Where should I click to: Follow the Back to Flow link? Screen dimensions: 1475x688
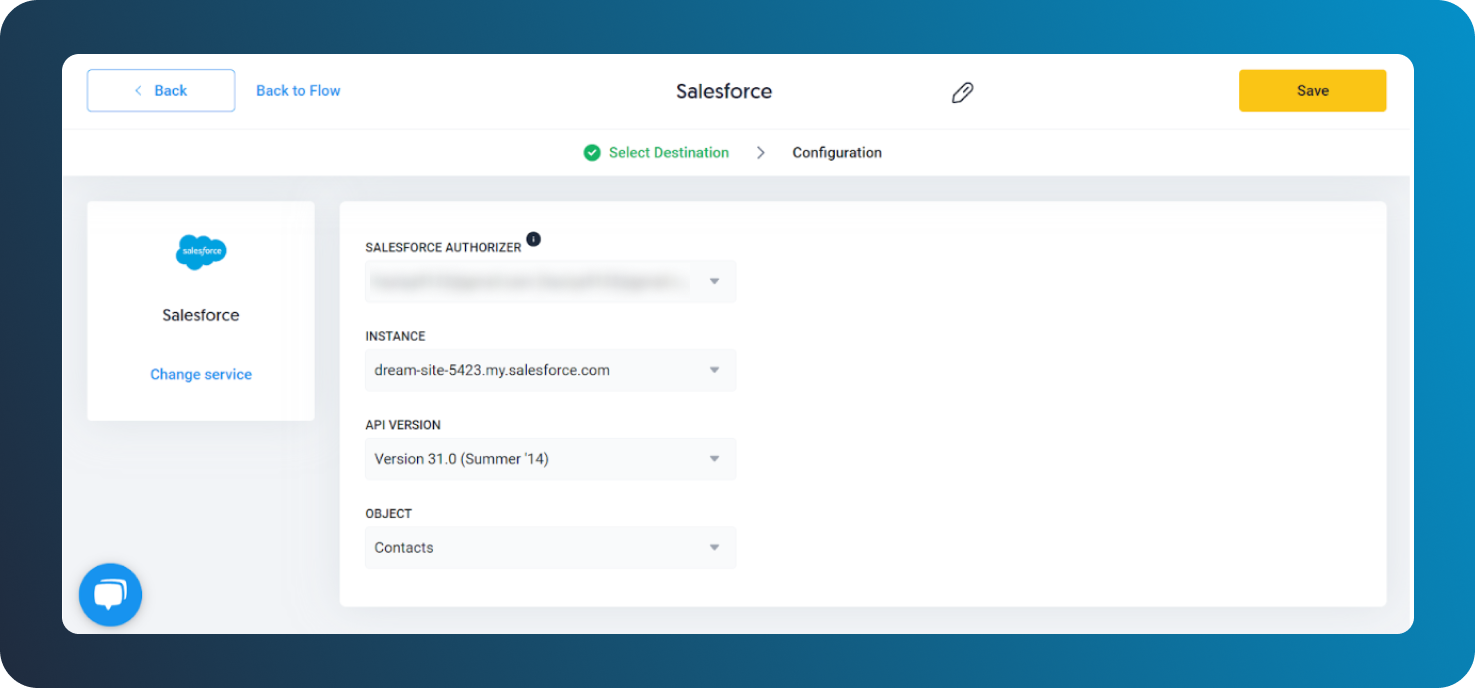pyautogui.click(x=298, y=90)
